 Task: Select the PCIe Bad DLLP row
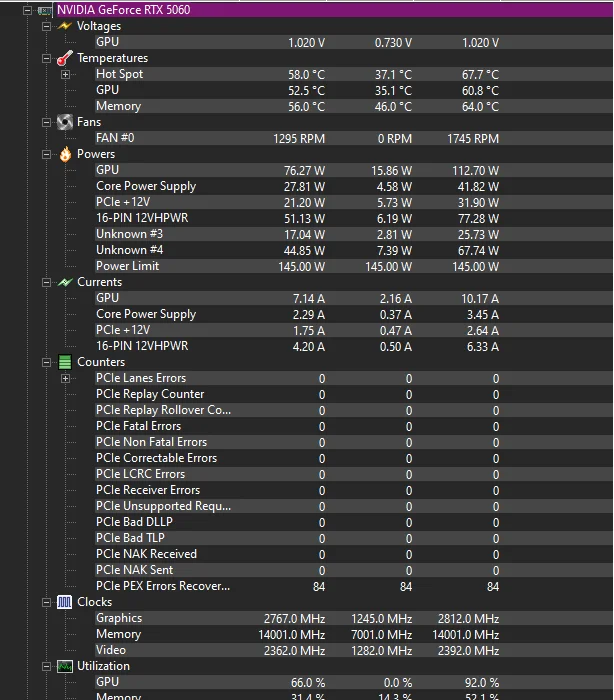pyautogui.click(x=353, y=522)
